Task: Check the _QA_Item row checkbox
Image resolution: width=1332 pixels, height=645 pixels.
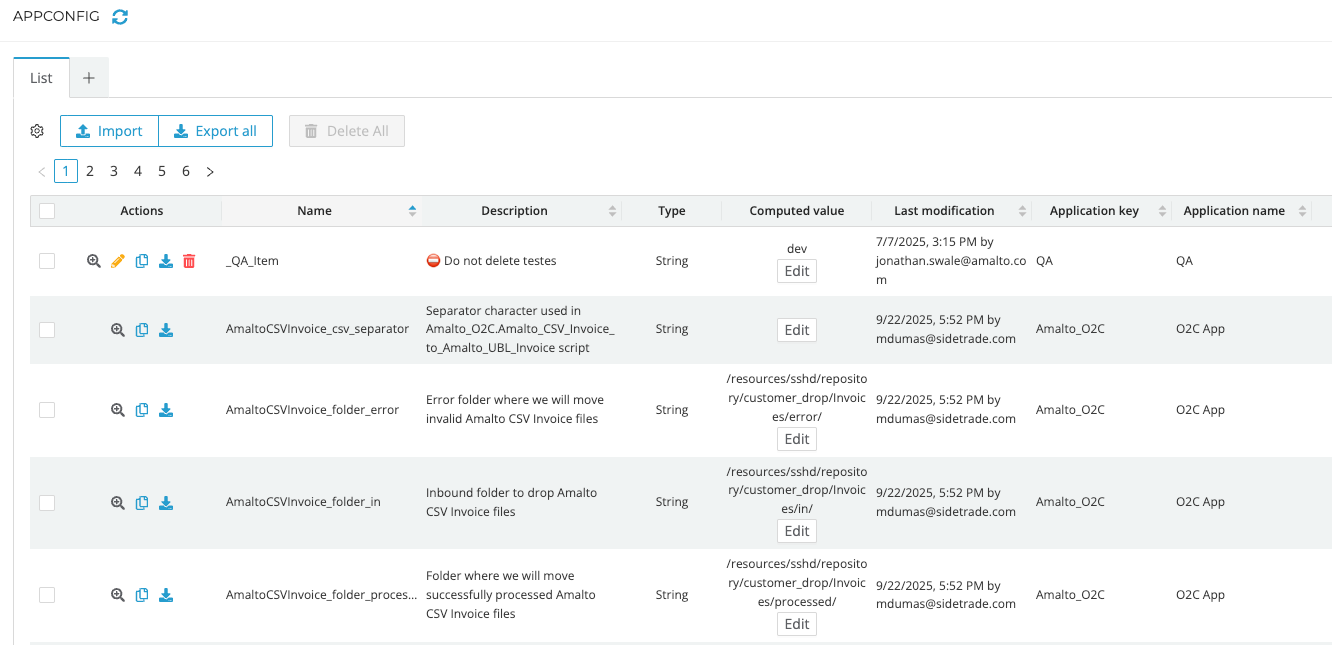Action: click(x=46, y=260)
